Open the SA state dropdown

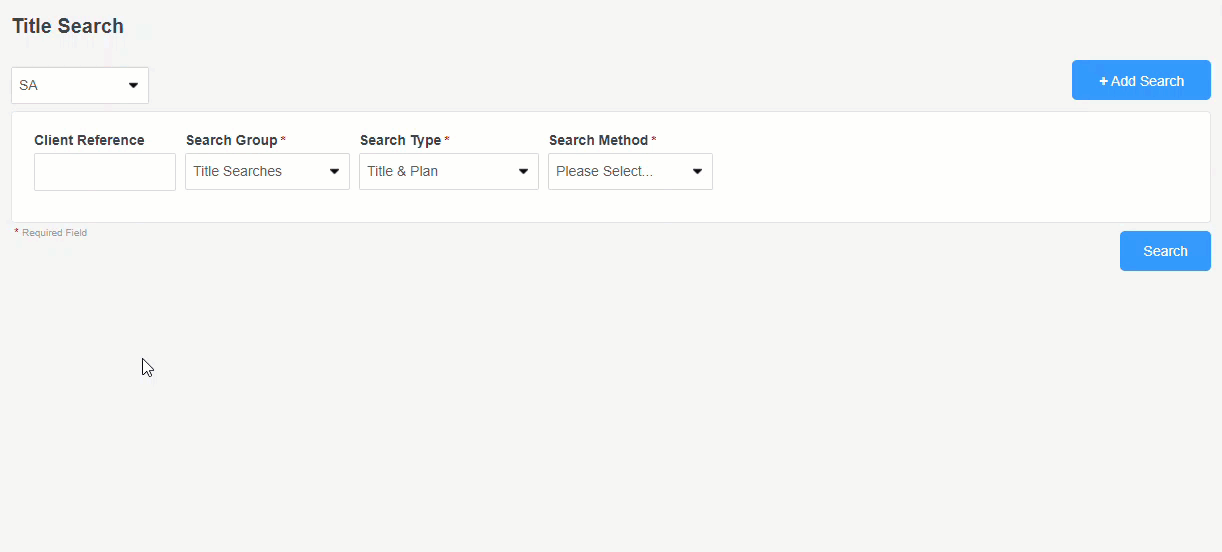[x=80, y=85]
